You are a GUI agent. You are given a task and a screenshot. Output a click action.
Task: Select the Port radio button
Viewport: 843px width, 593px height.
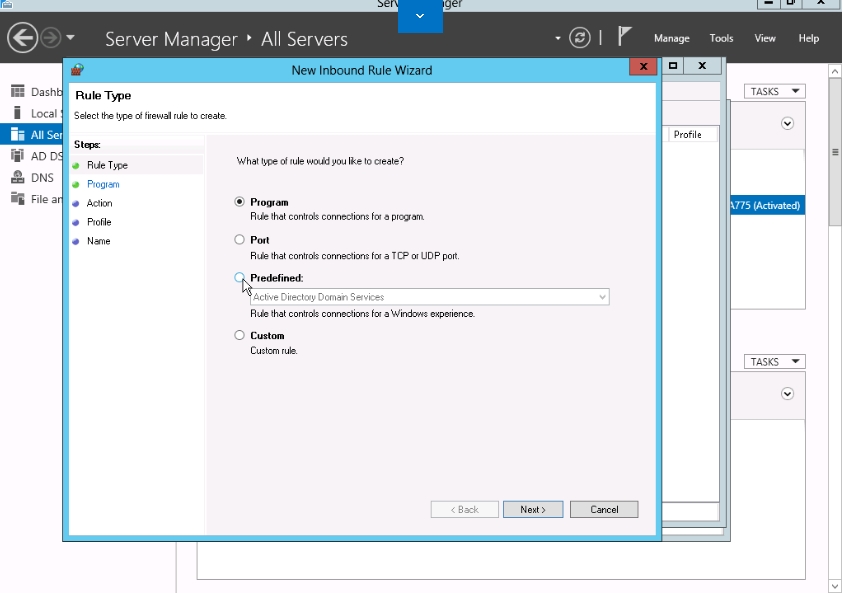coord(239,240)
